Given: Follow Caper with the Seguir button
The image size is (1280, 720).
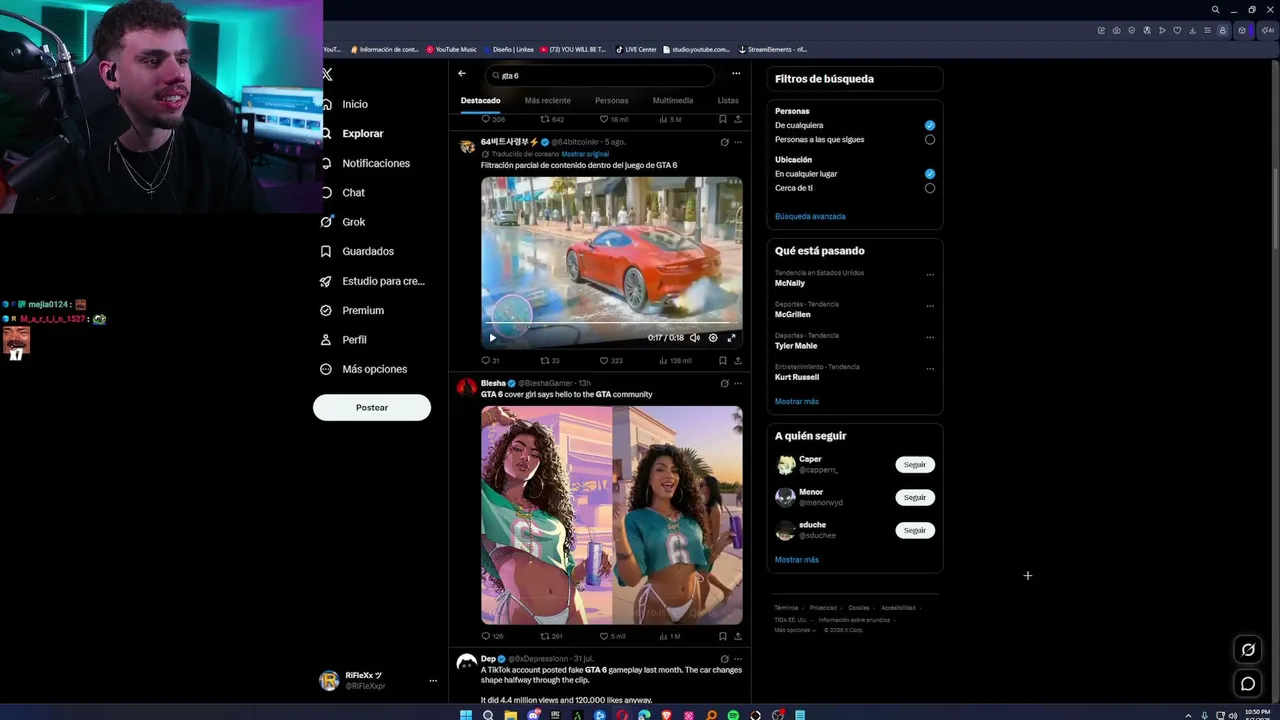Looking at the screenshot, I should [x=915, y=464].
